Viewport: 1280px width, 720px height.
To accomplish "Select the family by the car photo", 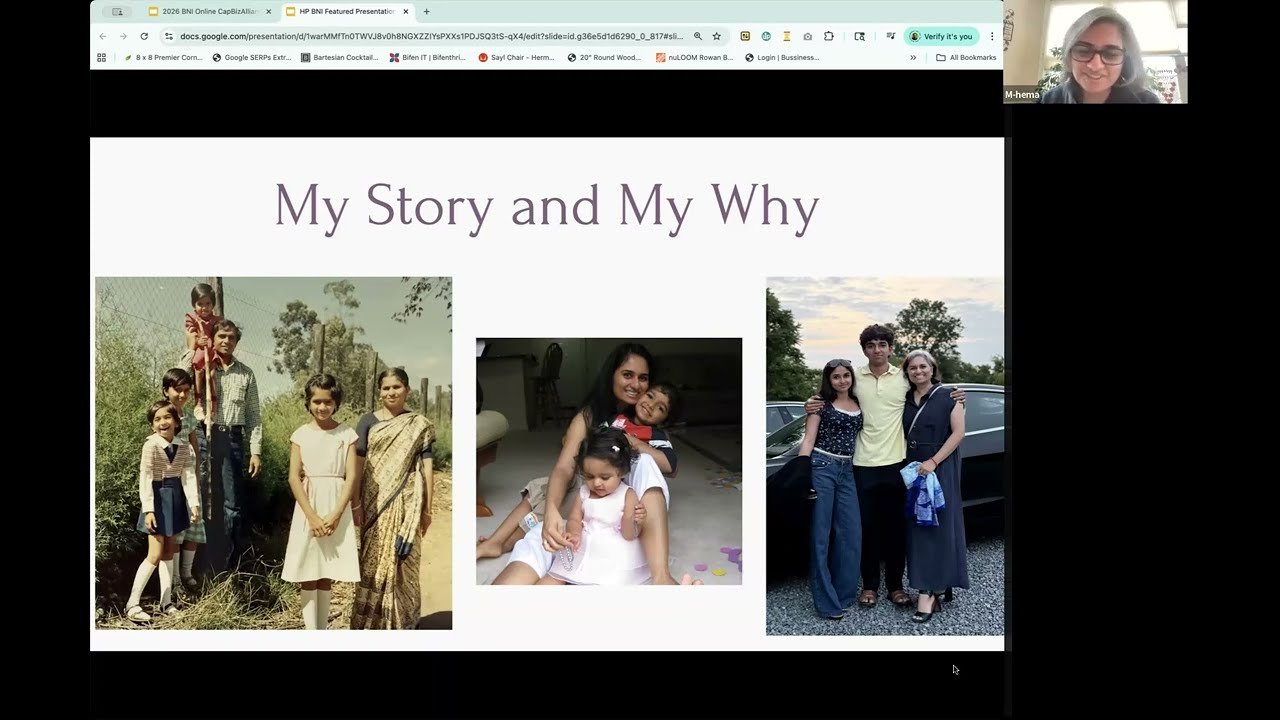I will pyautogui.click(x=885, y=456).
